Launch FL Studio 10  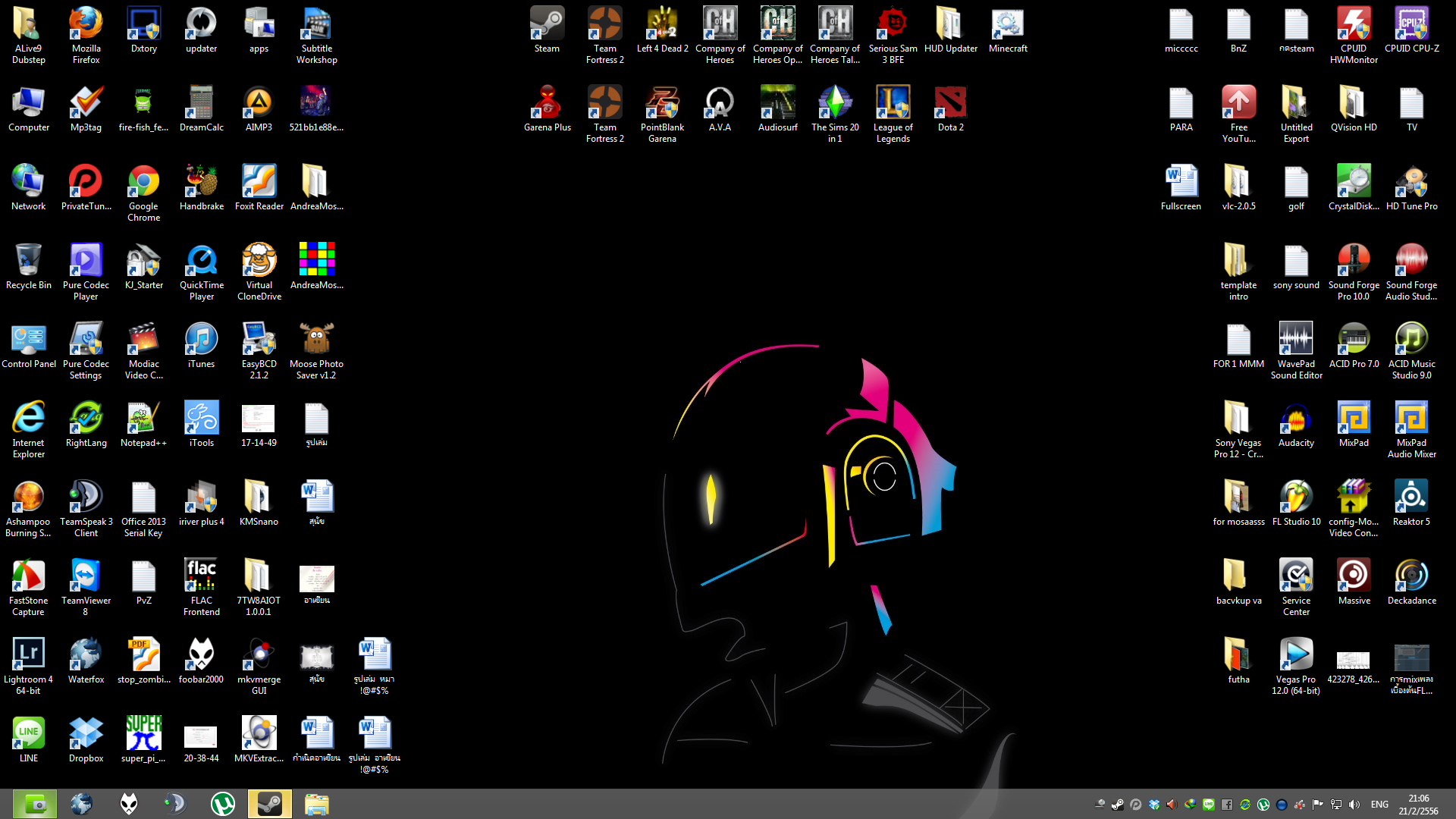pos(1296,500)
